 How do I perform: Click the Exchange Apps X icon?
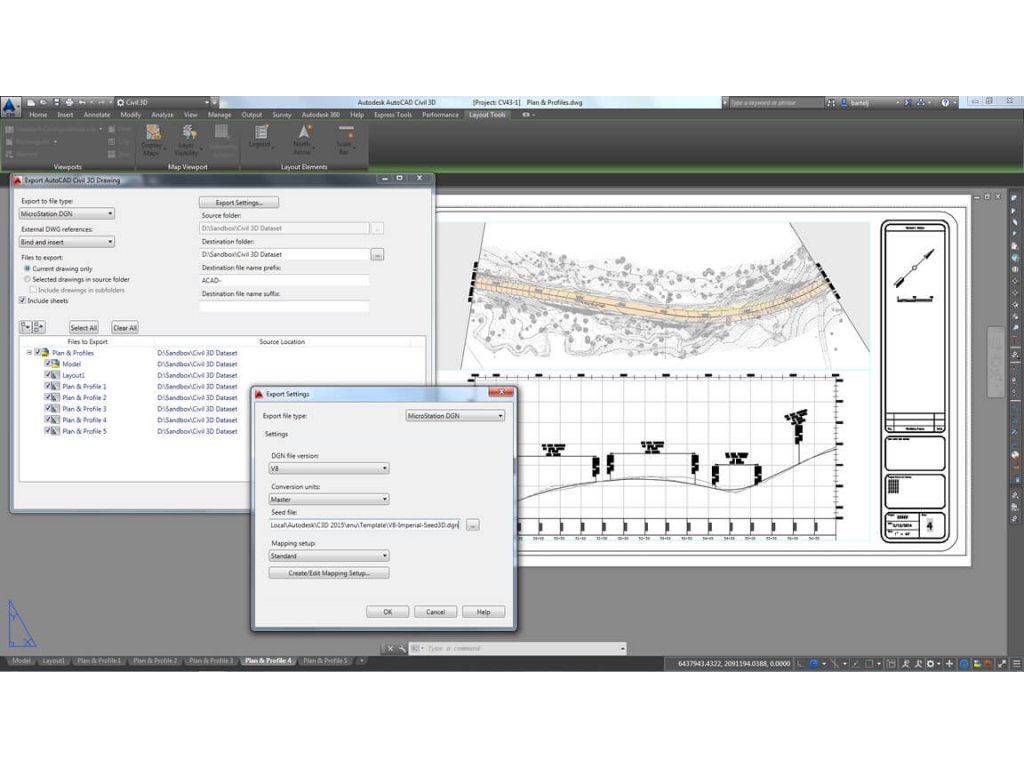[x=908, y=103]
